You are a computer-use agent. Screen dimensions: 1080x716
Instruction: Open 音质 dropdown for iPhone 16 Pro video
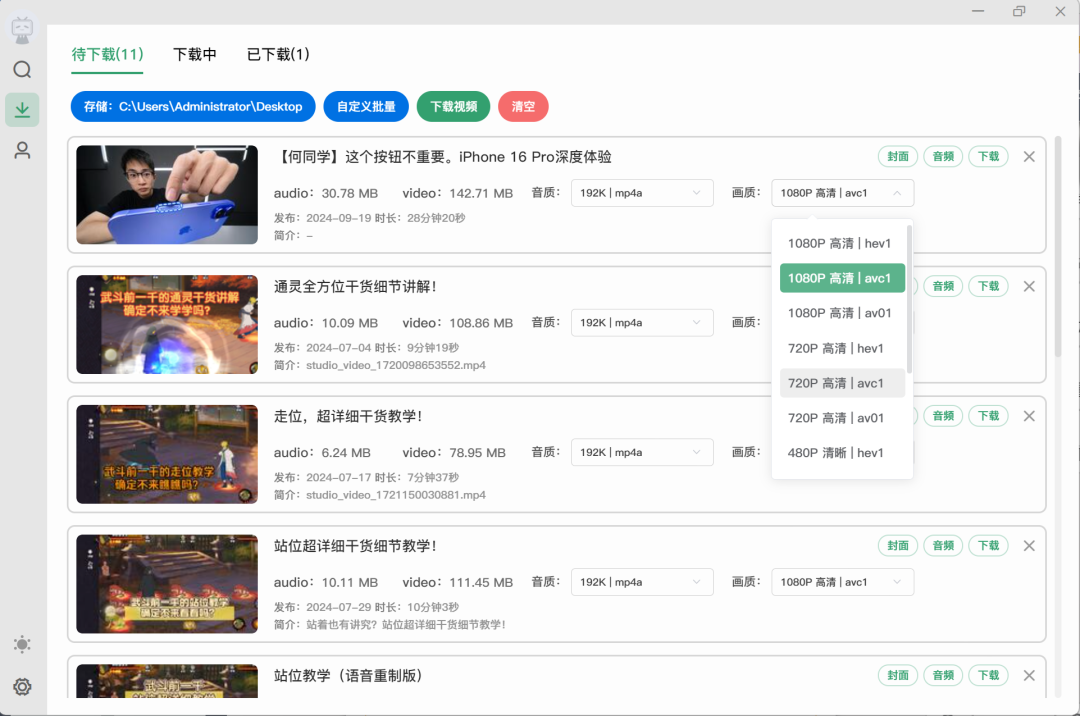point(642,193)
